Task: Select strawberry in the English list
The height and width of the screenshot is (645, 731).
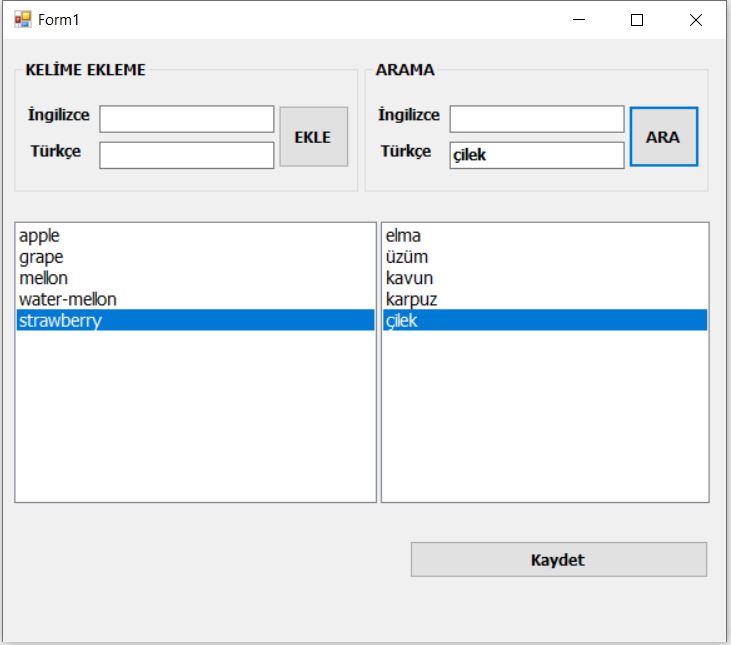Action: 195,320
